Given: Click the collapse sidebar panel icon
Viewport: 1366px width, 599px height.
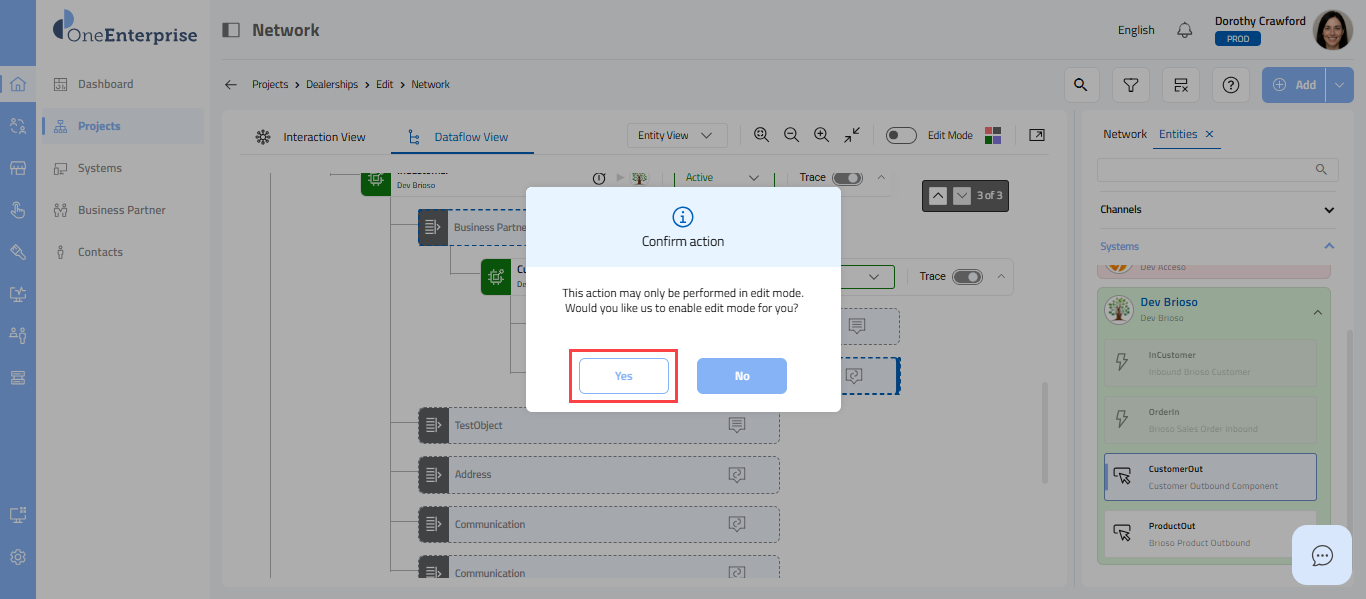Looking at the screenshot, I should pyautogui.click(x=231, y=30).
